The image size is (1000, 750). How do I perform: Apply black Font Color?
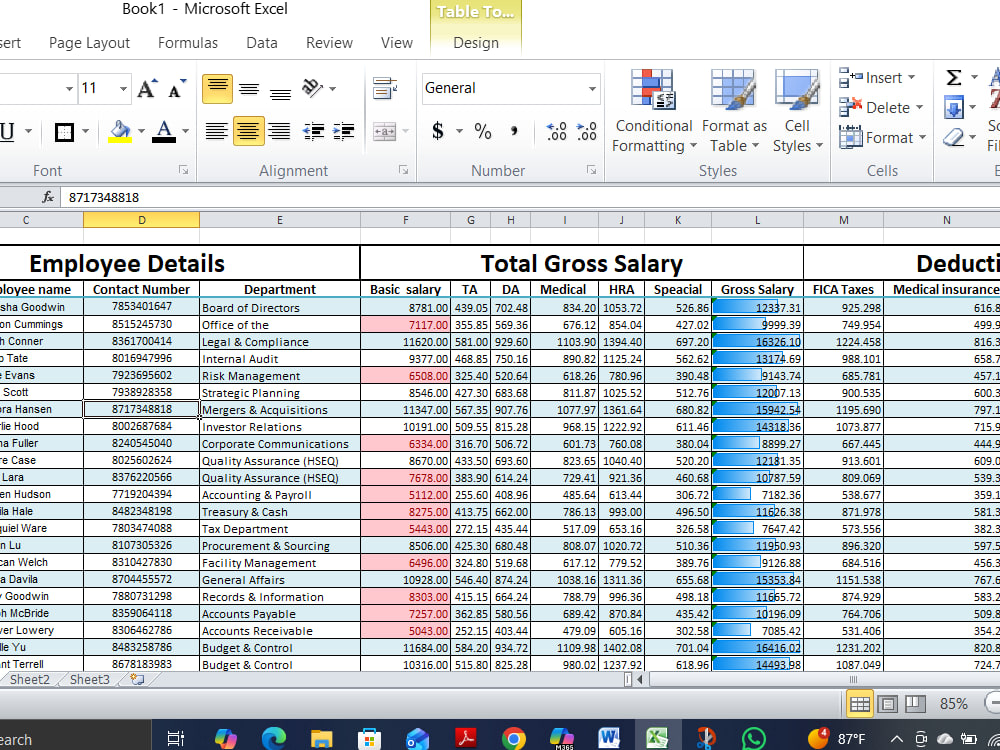(x=164, y=131)
